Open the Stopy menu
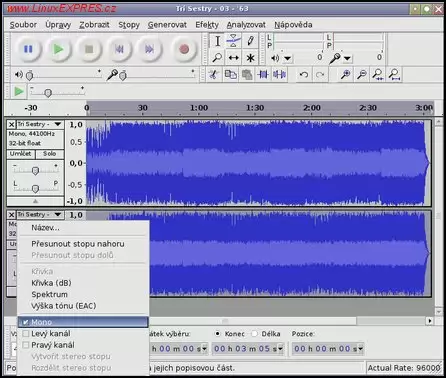The image size is (446, 378). 129,25
